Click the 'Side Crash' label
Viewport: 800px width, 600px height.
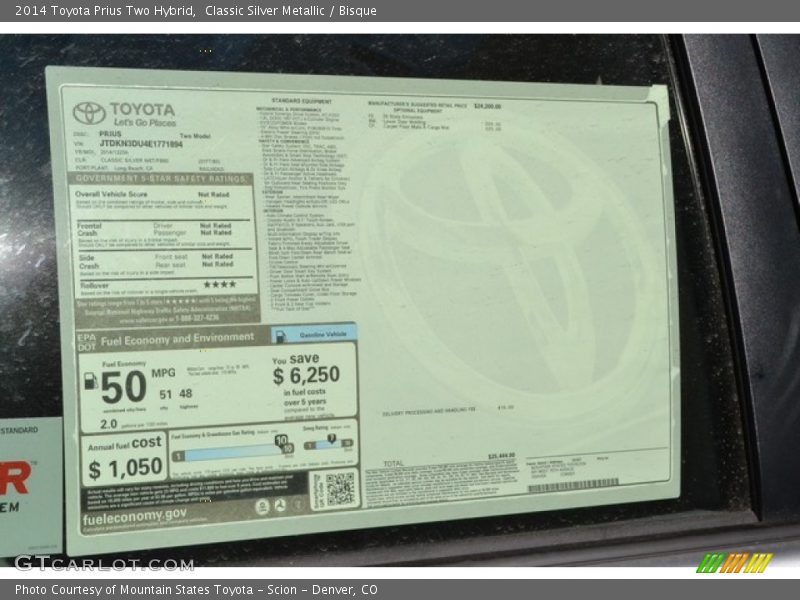[89, 262]
